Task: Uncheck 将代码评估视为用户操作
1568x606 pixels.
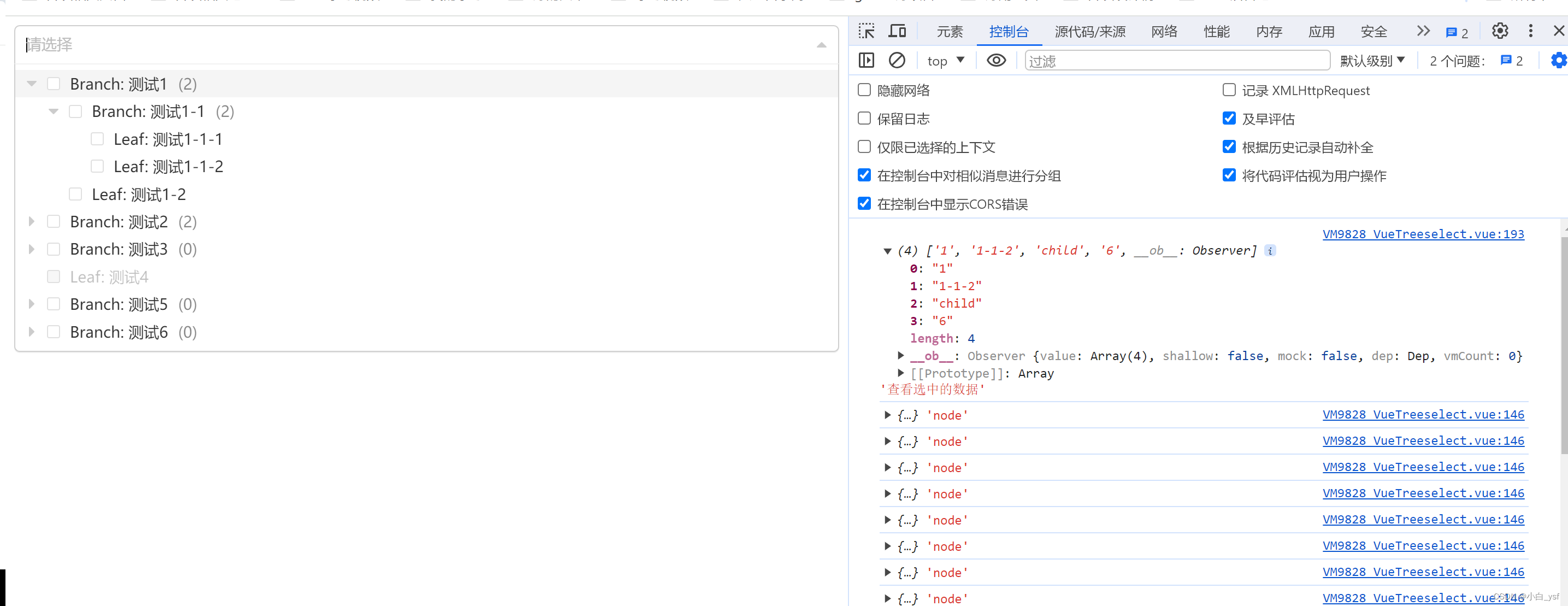Action: (1229, 175)
